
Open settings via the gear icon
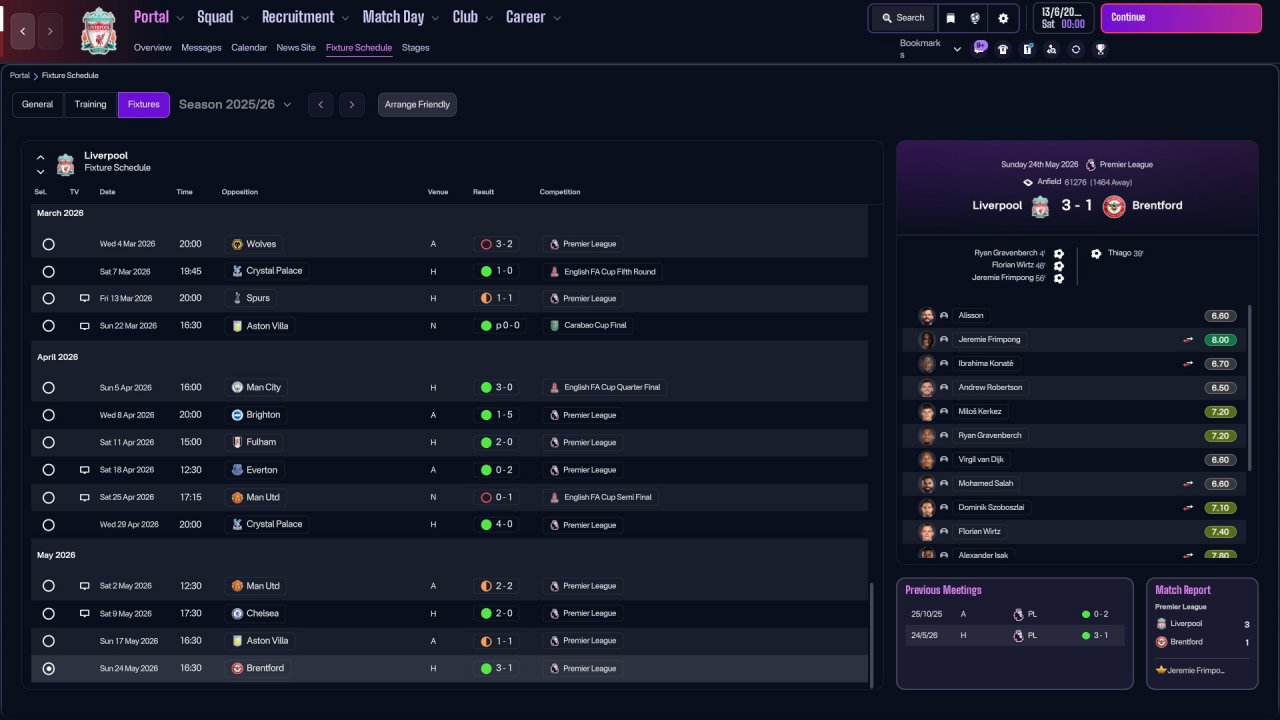tap(1003, 18)
